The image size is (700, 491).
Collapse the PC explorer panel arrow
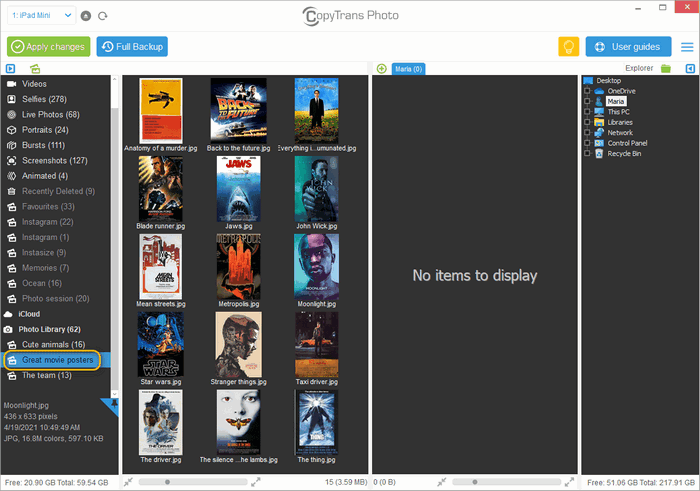(690, 69)
